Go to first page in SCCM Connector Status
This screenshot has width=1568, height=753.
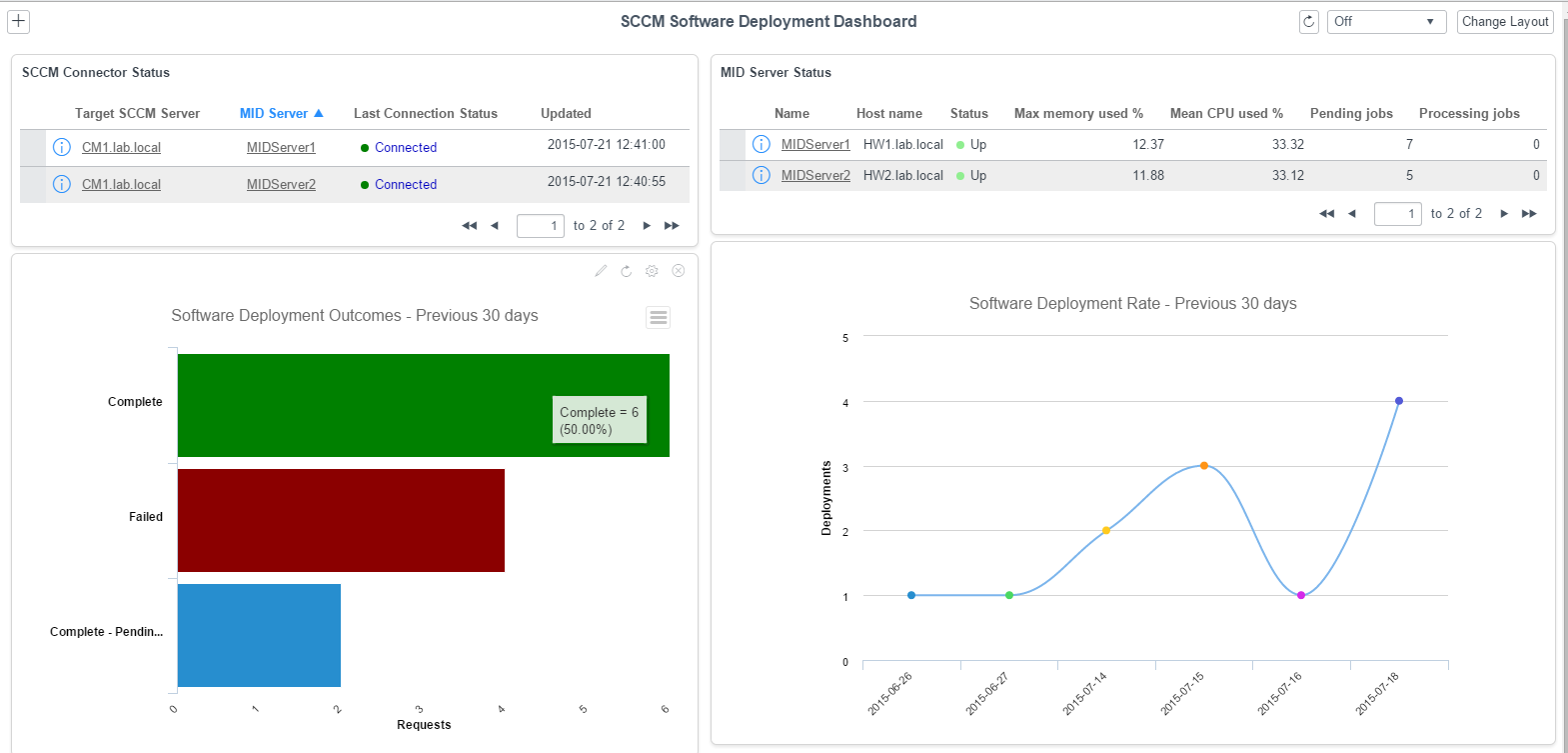coord(469,226)
